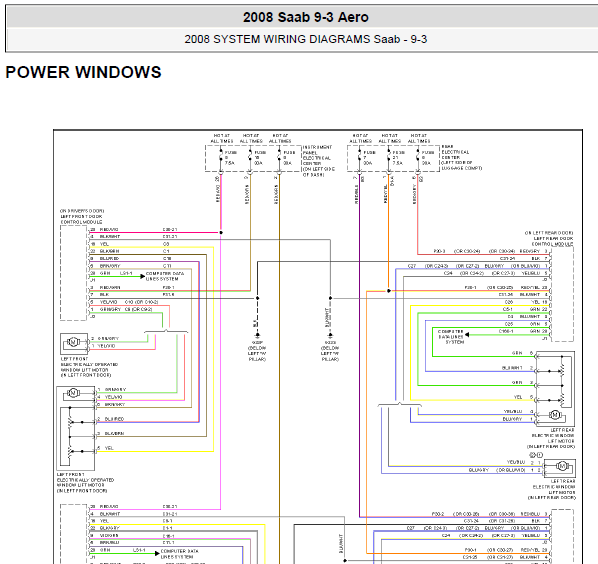Click the 'F20-3' label on the red RED/GRY wire
This screenshot has height=564, width=598.
(439, 251)
